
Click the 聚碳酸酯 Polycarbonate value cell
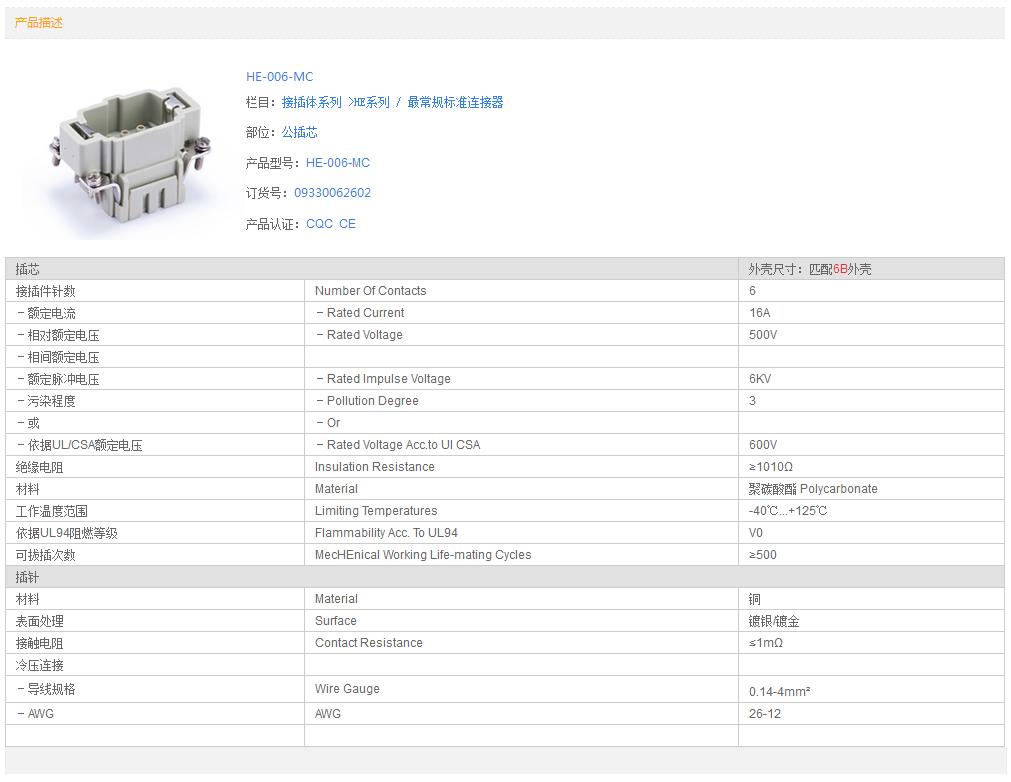812,489
